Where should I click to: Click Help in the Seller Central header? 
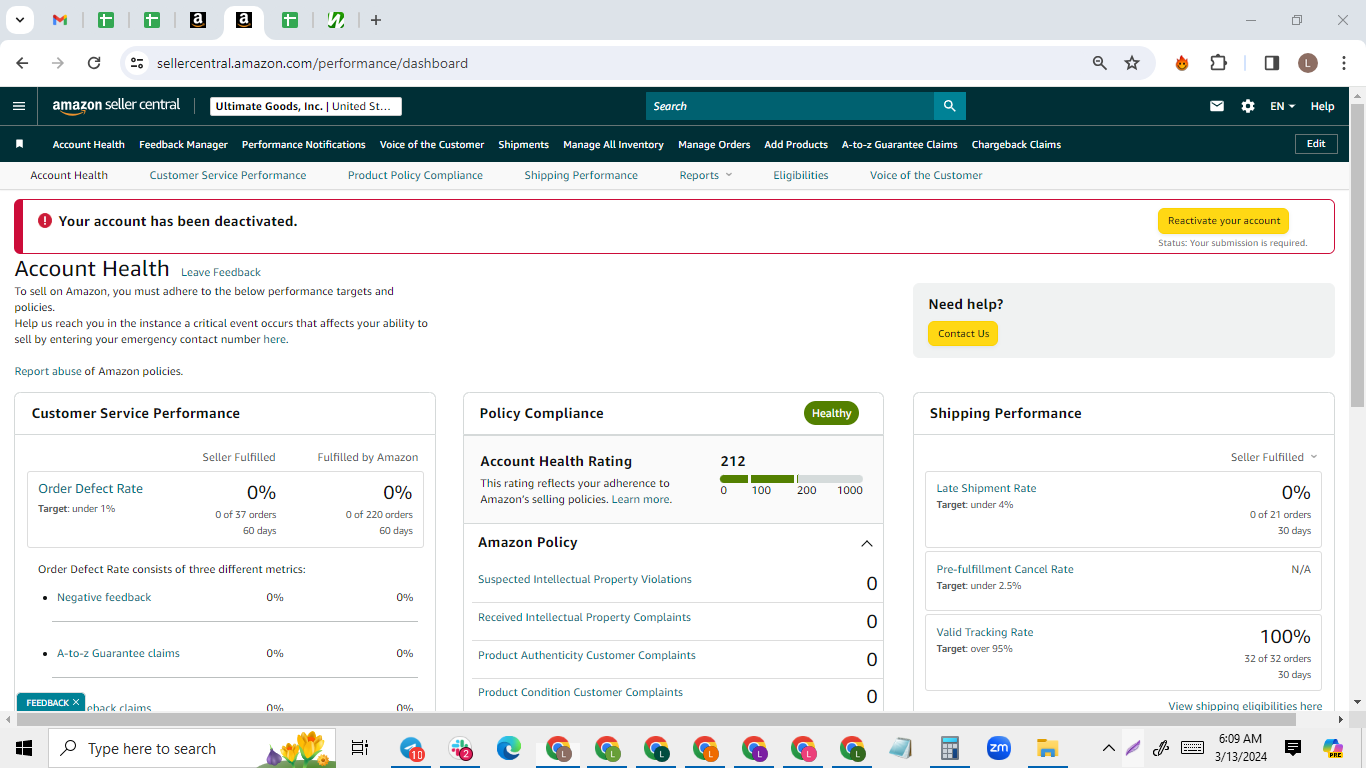pos(1322,106)
